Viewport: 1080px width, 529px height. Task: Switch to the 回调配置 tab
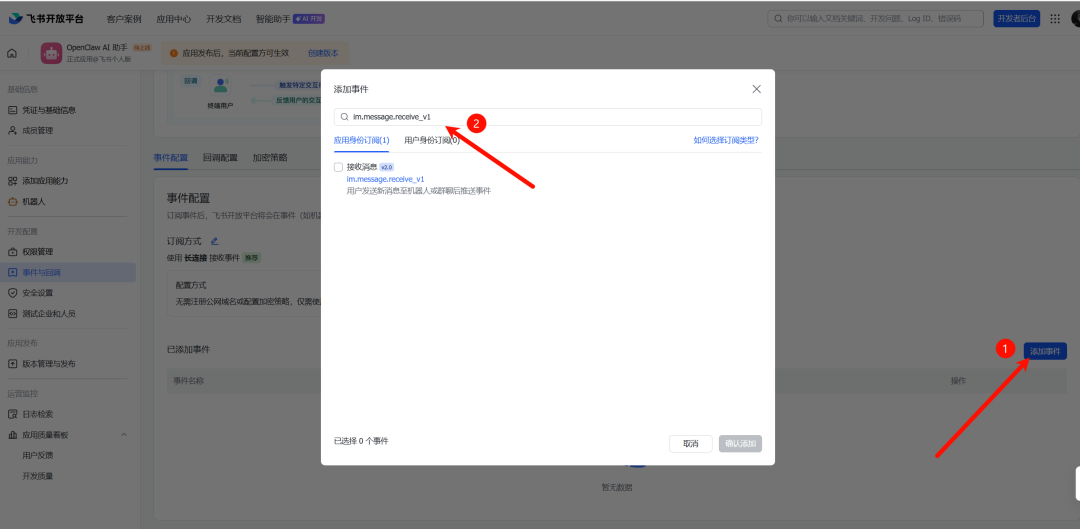[x=220, y=158]
